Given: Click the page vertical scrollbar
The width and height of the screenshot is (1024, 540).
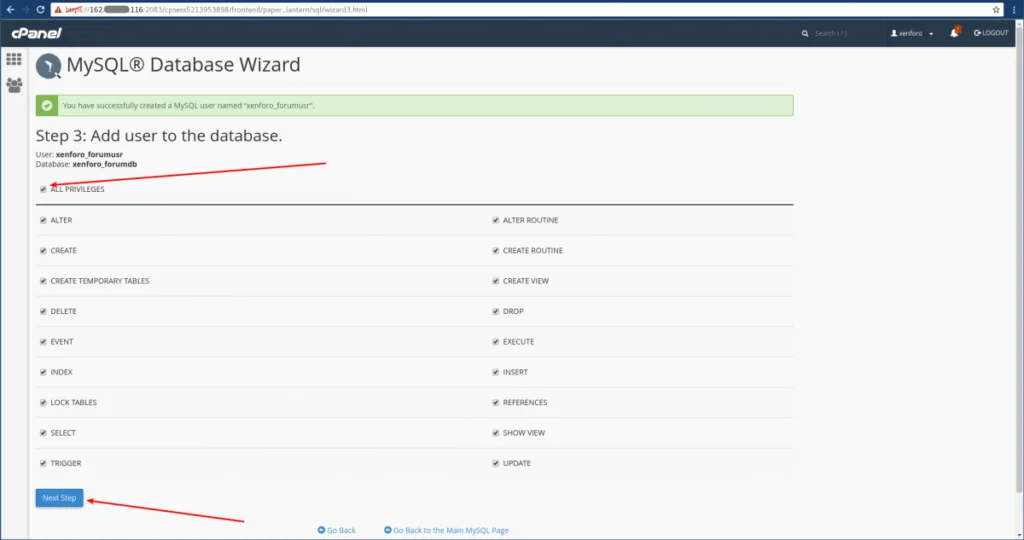Looking at the screenshot, I should [x=1019, y=261].
